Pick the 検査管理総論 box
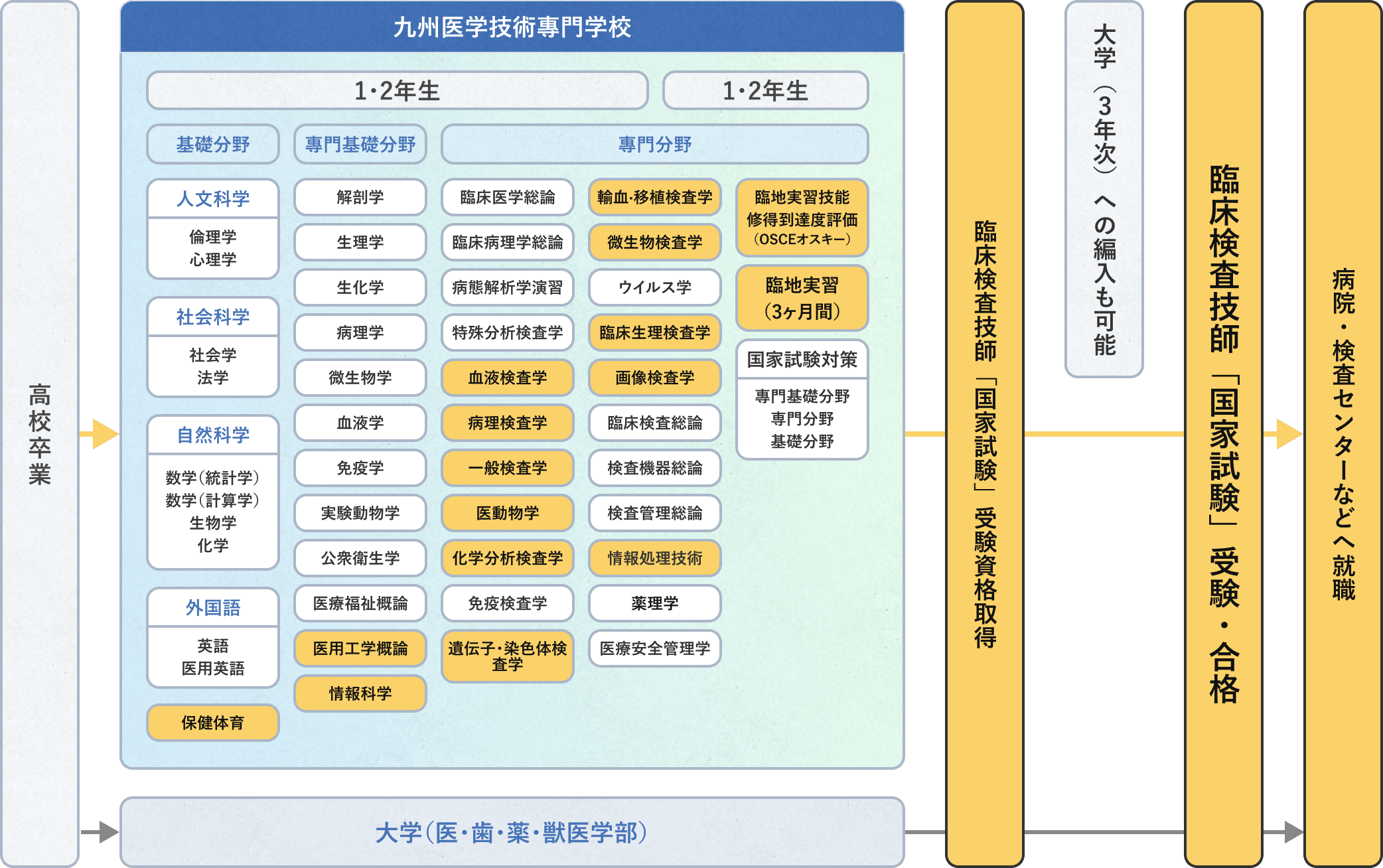Screen dimensions: 1383x868 [x=655, y=513]
